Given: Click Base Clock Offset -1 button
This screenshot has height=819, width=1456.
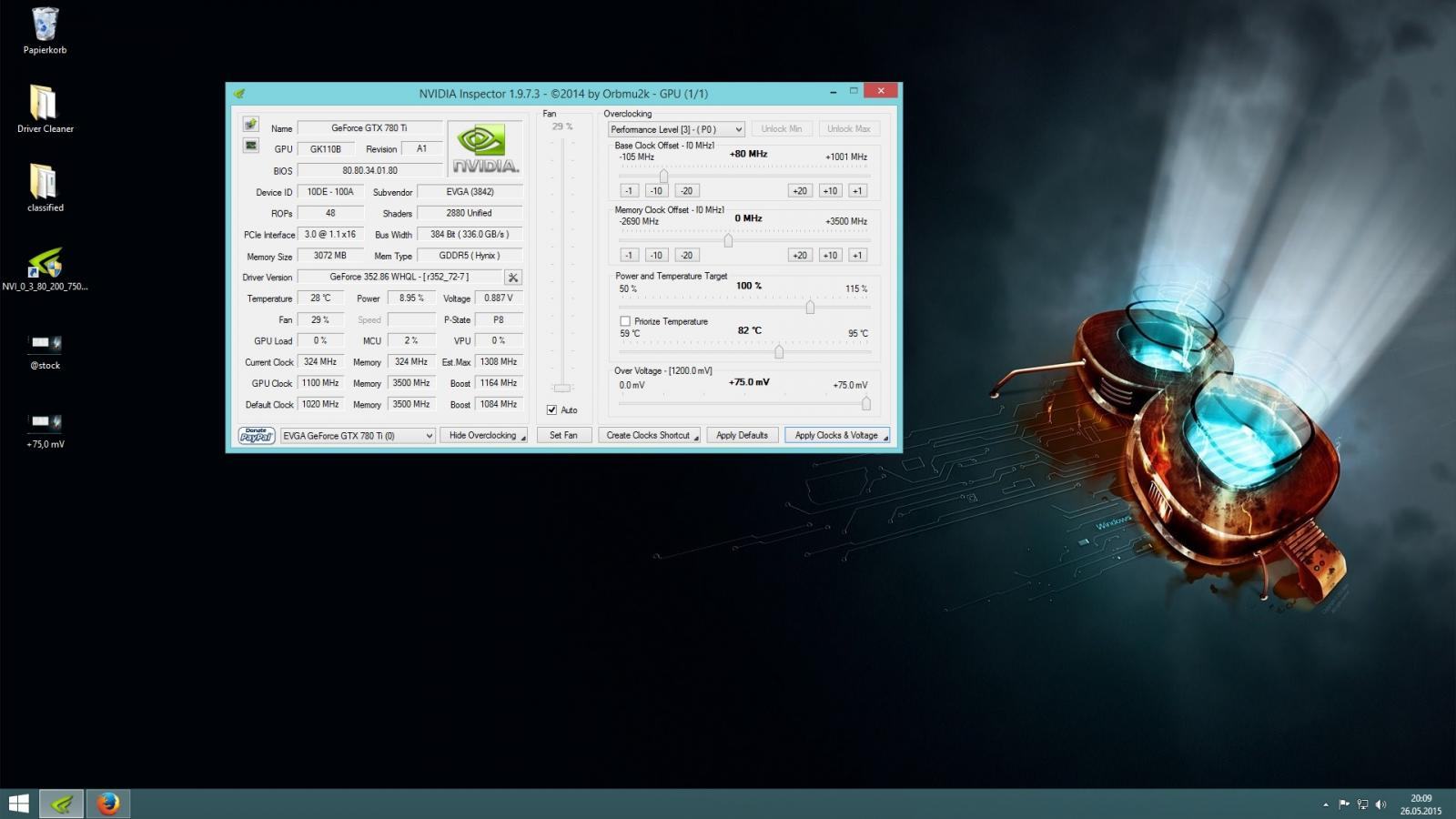Looking at the screenshot, I should tap(629, 191).
